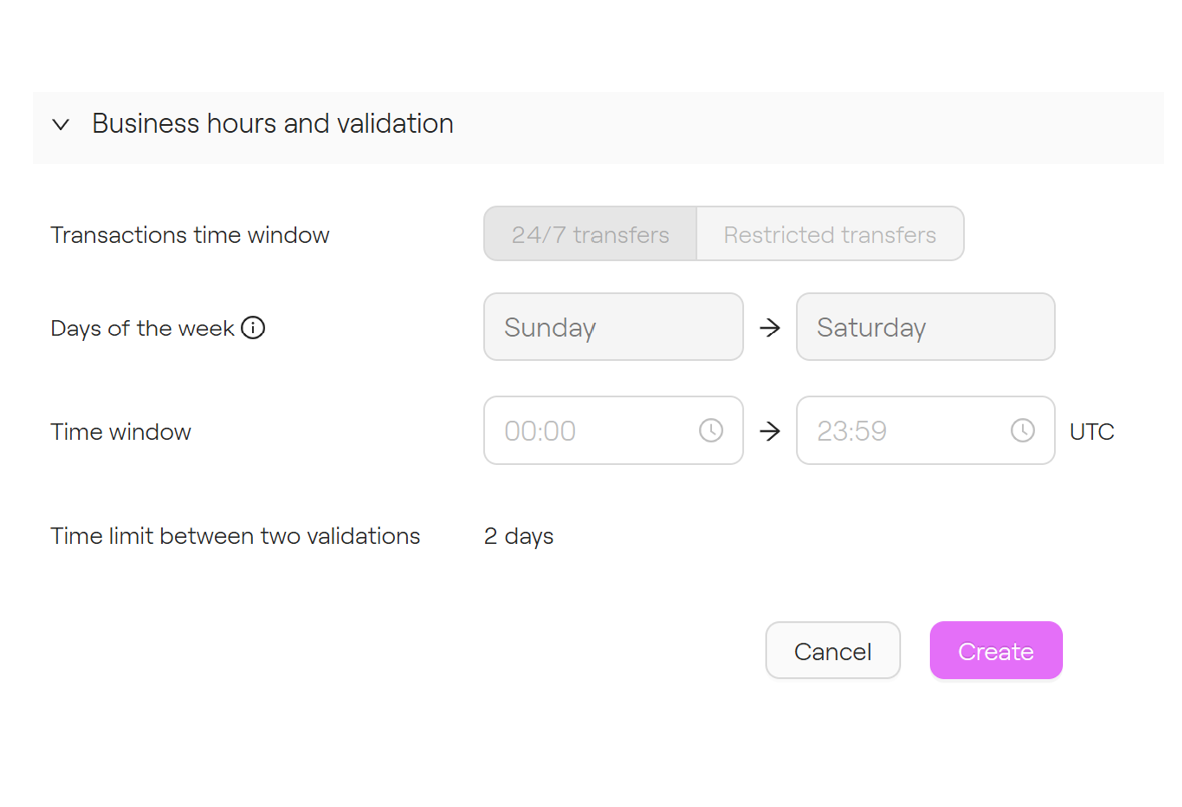Image resolution: width=1182 pixels, height=807 pixels.
Task: Click the arrow between the time fields
Action: (x=770, y=432)
